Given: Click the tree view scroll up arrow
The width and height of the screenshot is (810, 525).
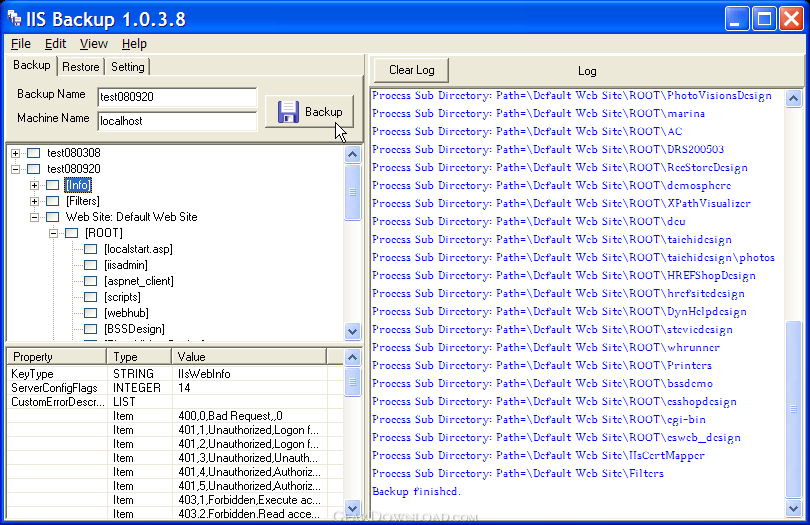Looking at the screenshot, I should click(352, 154).
